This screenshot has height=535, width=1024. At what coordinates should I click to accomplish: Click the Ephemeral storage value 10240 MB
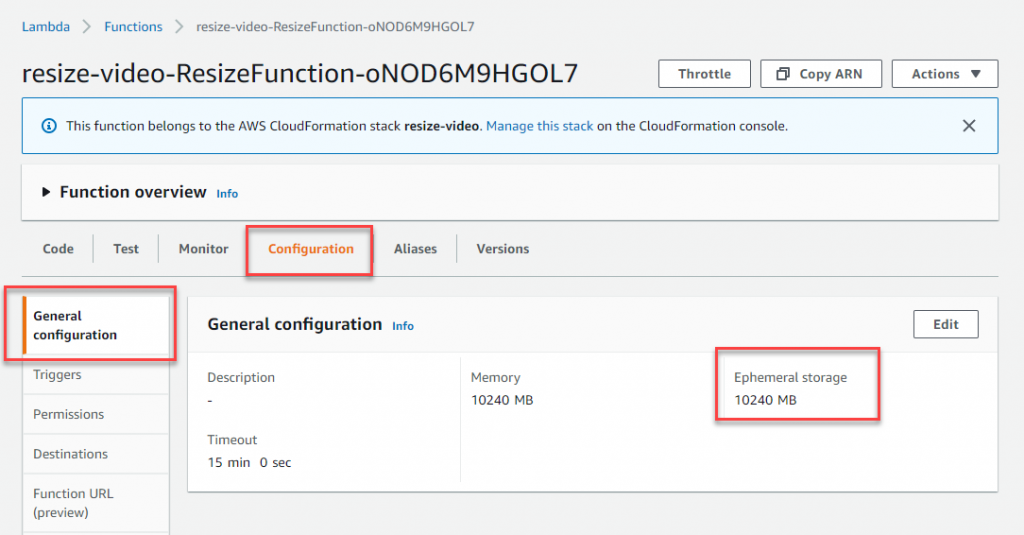point(765,400)
